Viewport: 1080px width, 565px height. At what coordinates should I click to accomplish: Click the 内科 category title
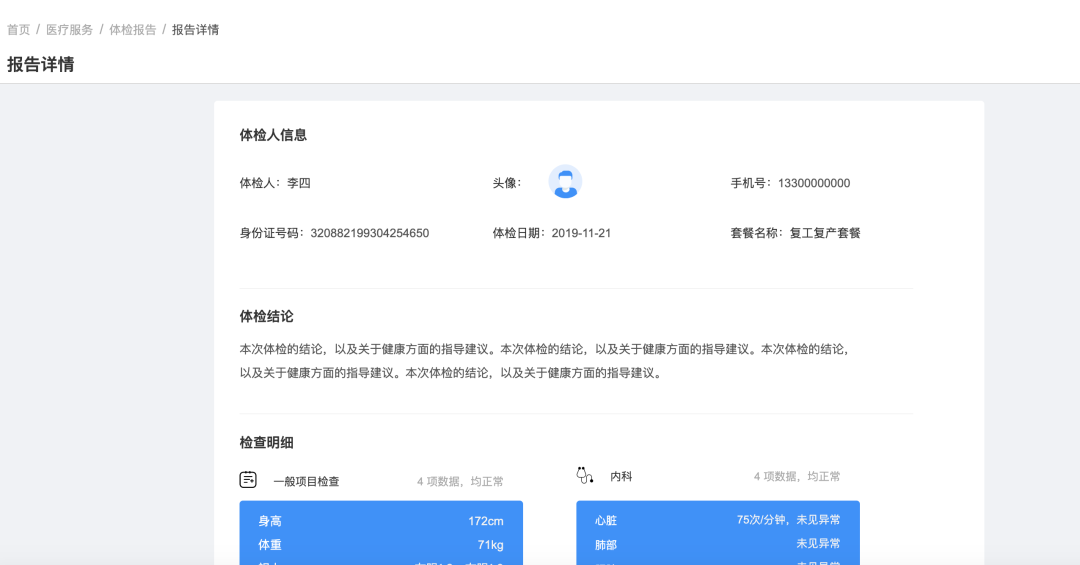click(x=621, y=477)
